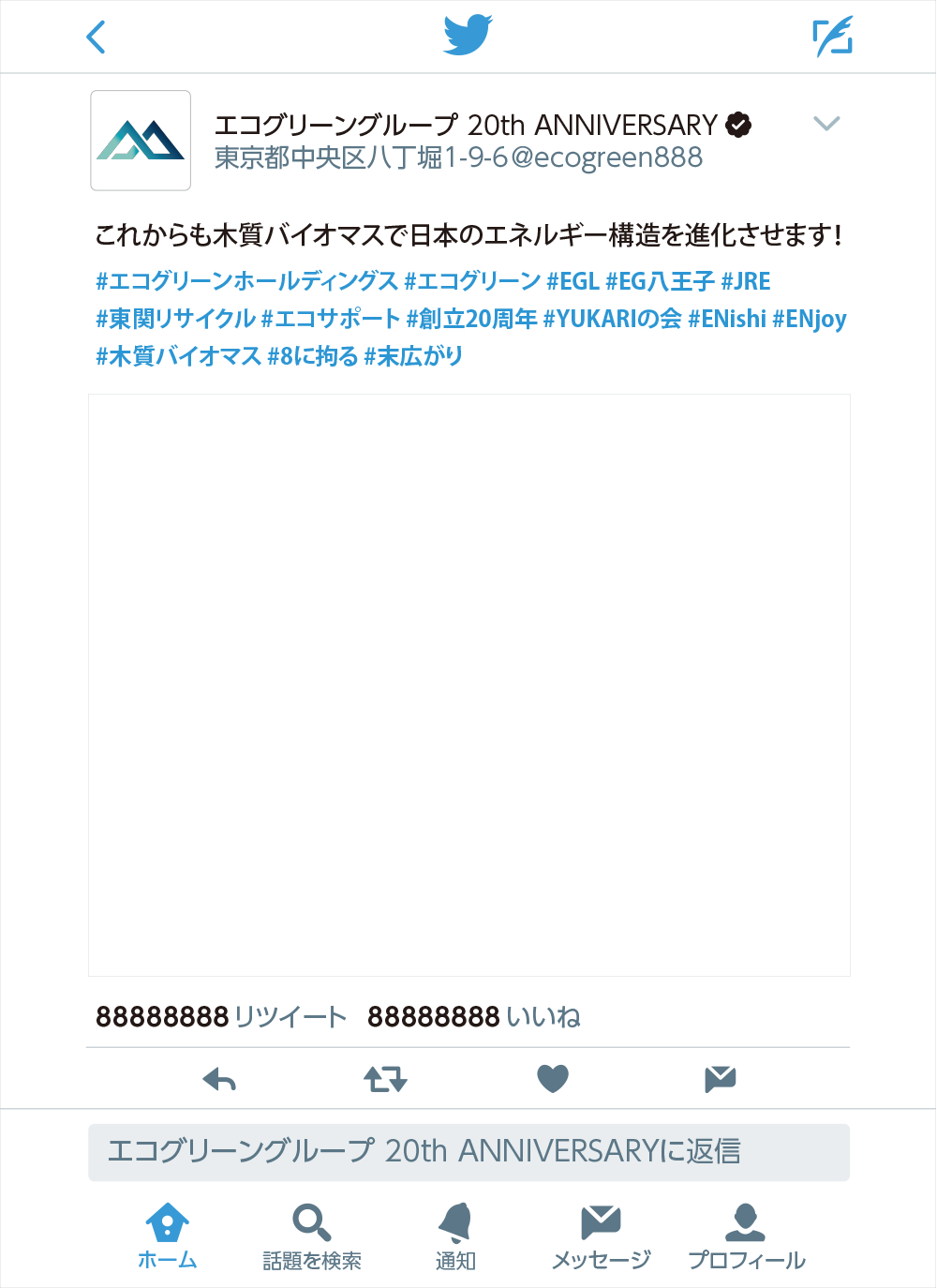Screen dimensions: 937x1288
Task: Go back with the left arrow
Action: (x=96, y=37)
